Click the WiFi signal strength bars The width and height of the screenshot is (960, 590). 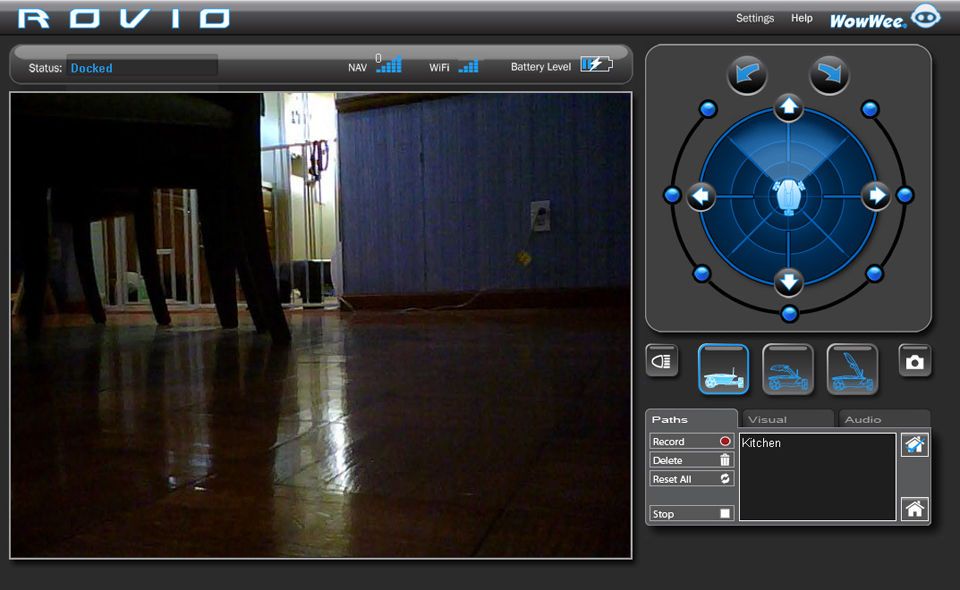coord(468,66)
